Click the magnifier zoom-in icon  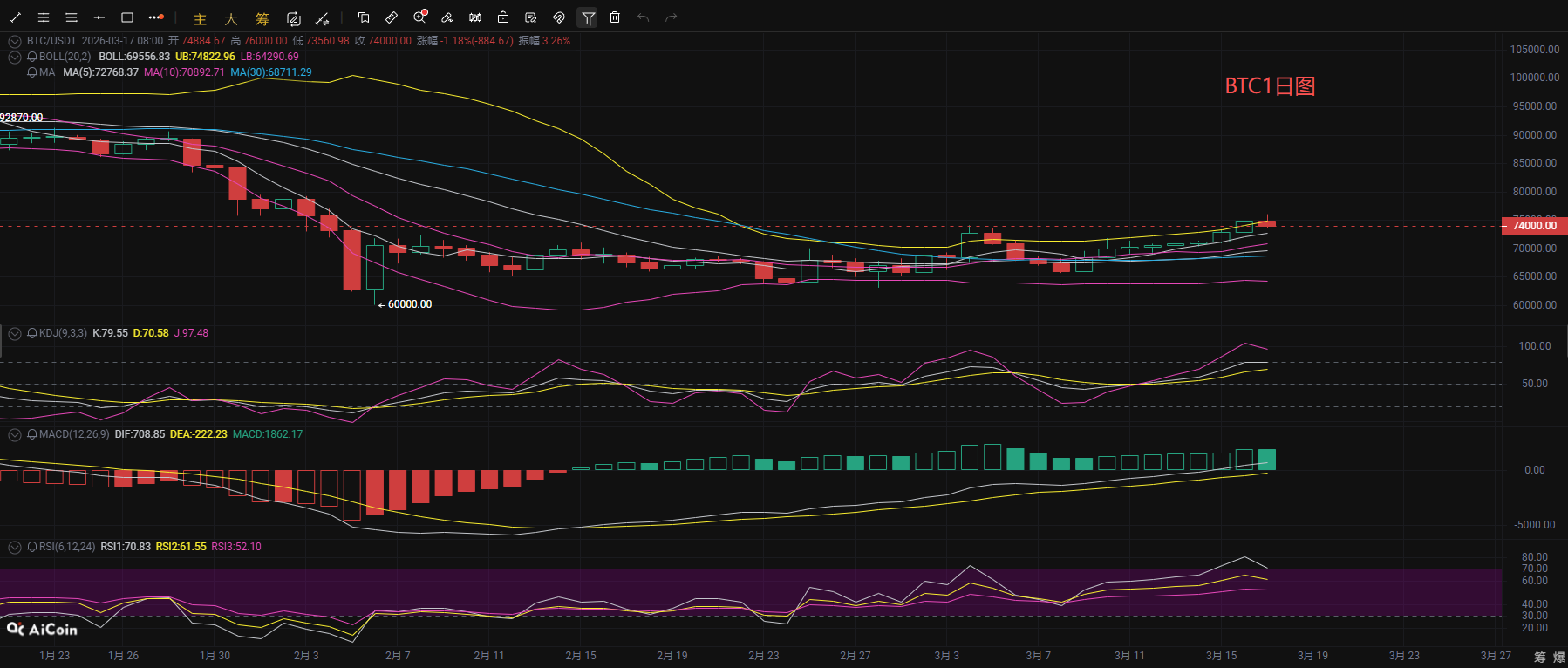tap(419, 17)
